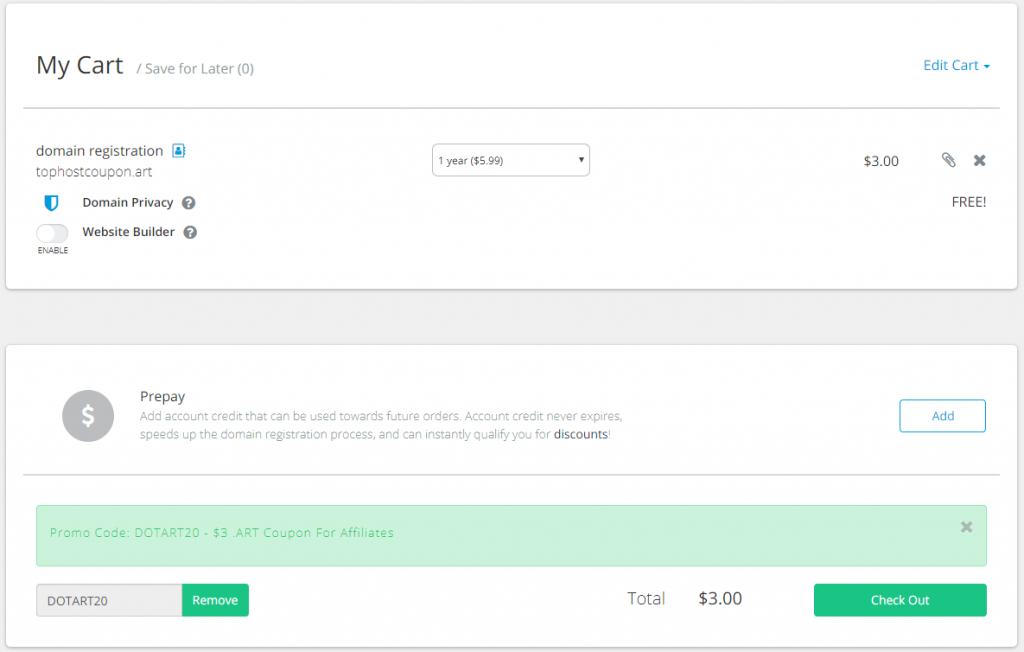Click the term selector's dropdown arrow
The image size is (1024, 652).
(580, 159)
